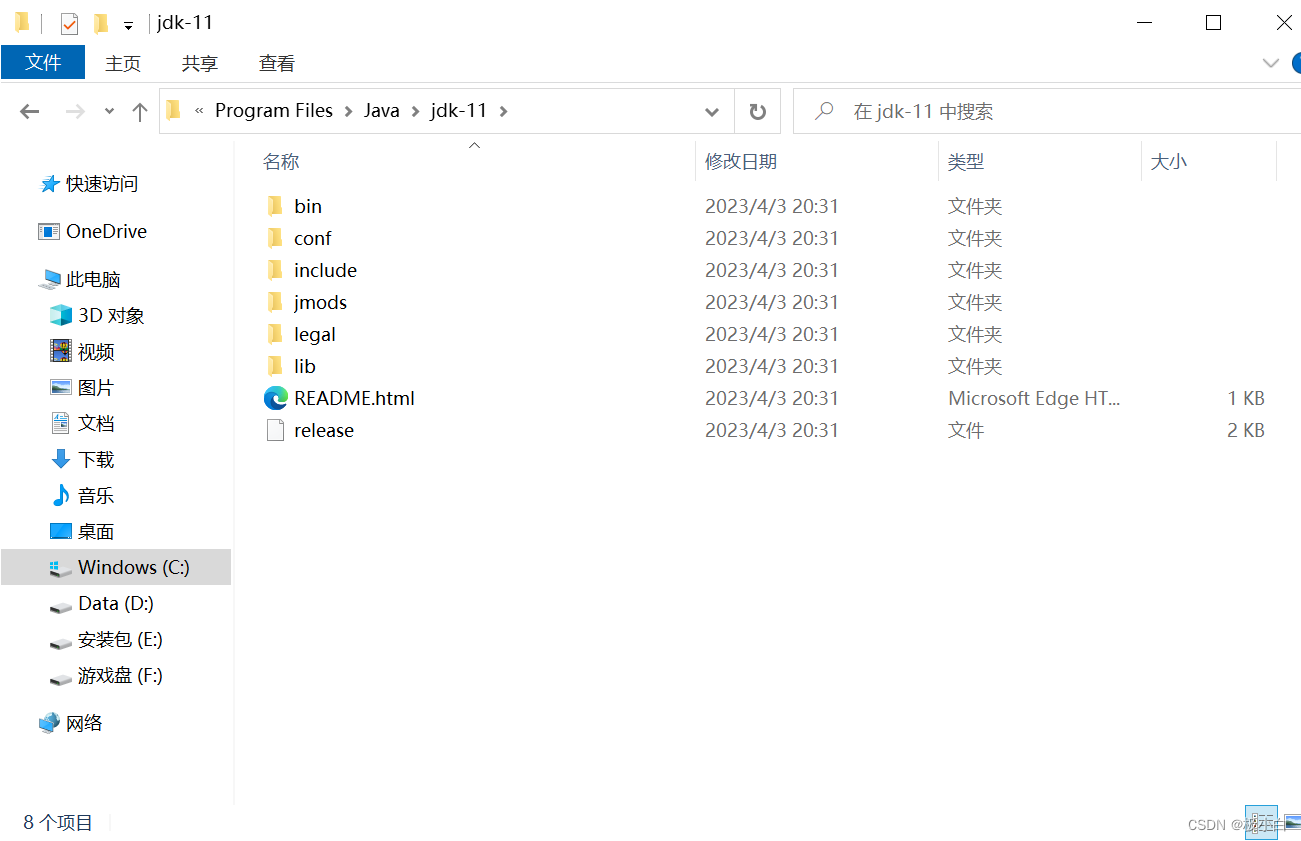Maximize the jdk-11 window

(x=1213, y=23)
